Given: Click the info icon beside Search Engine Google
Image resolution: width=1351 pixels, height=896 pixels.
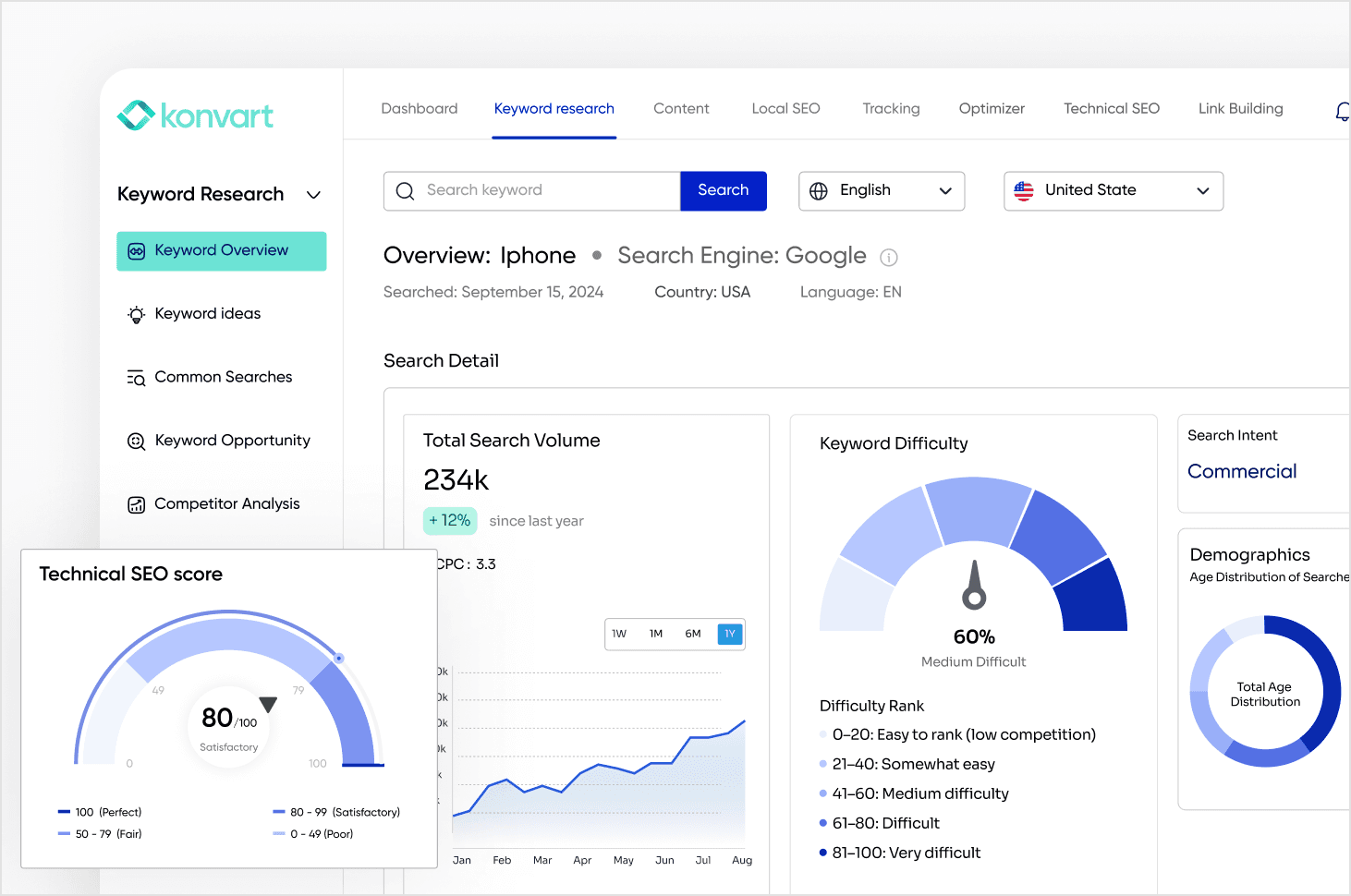Looking at the screenshot, I should (x=888, y=257).
